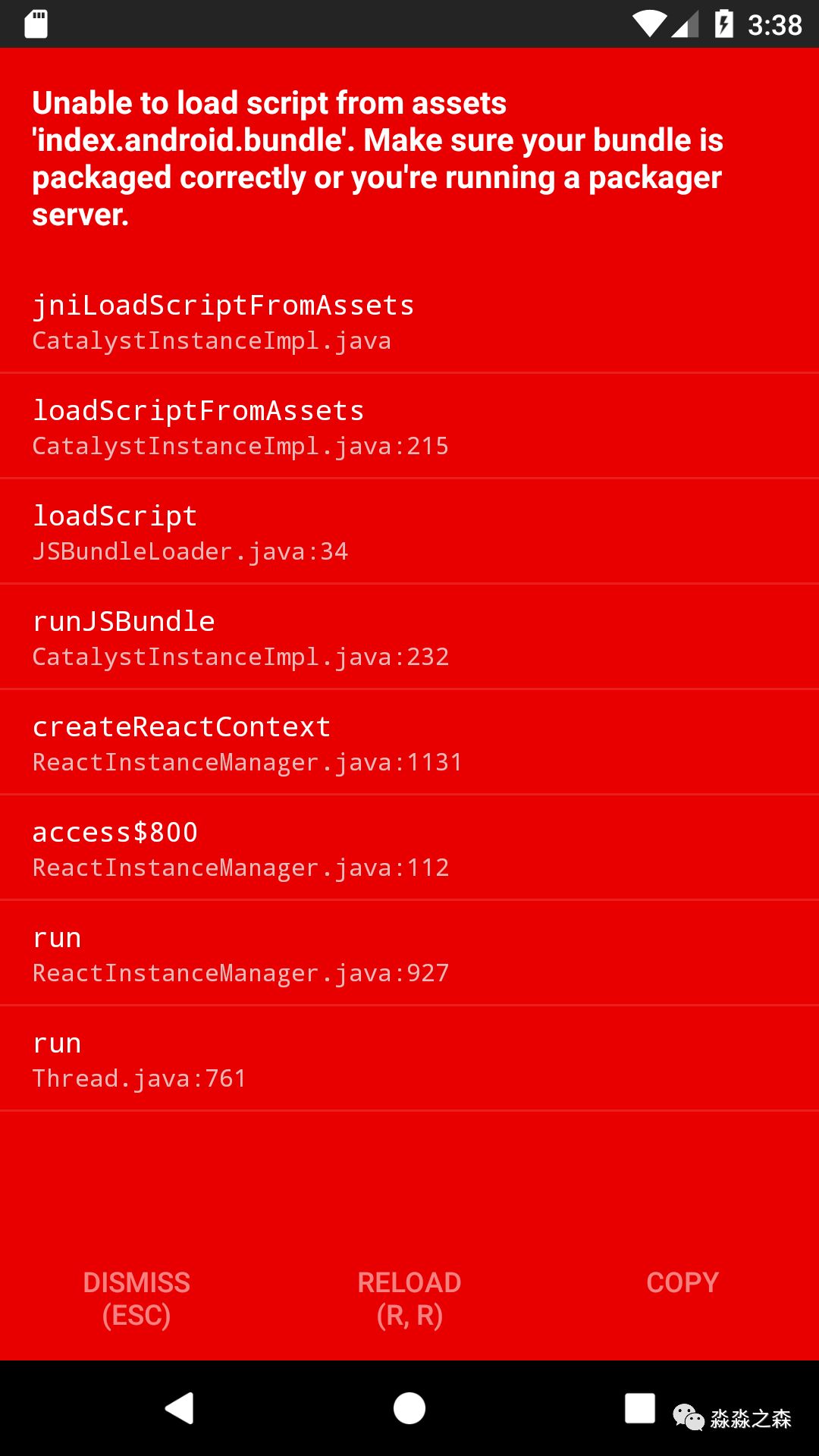Select the loadScriptFromAssets stack frame
The image size is (819, 1456).
pos(409,426)
